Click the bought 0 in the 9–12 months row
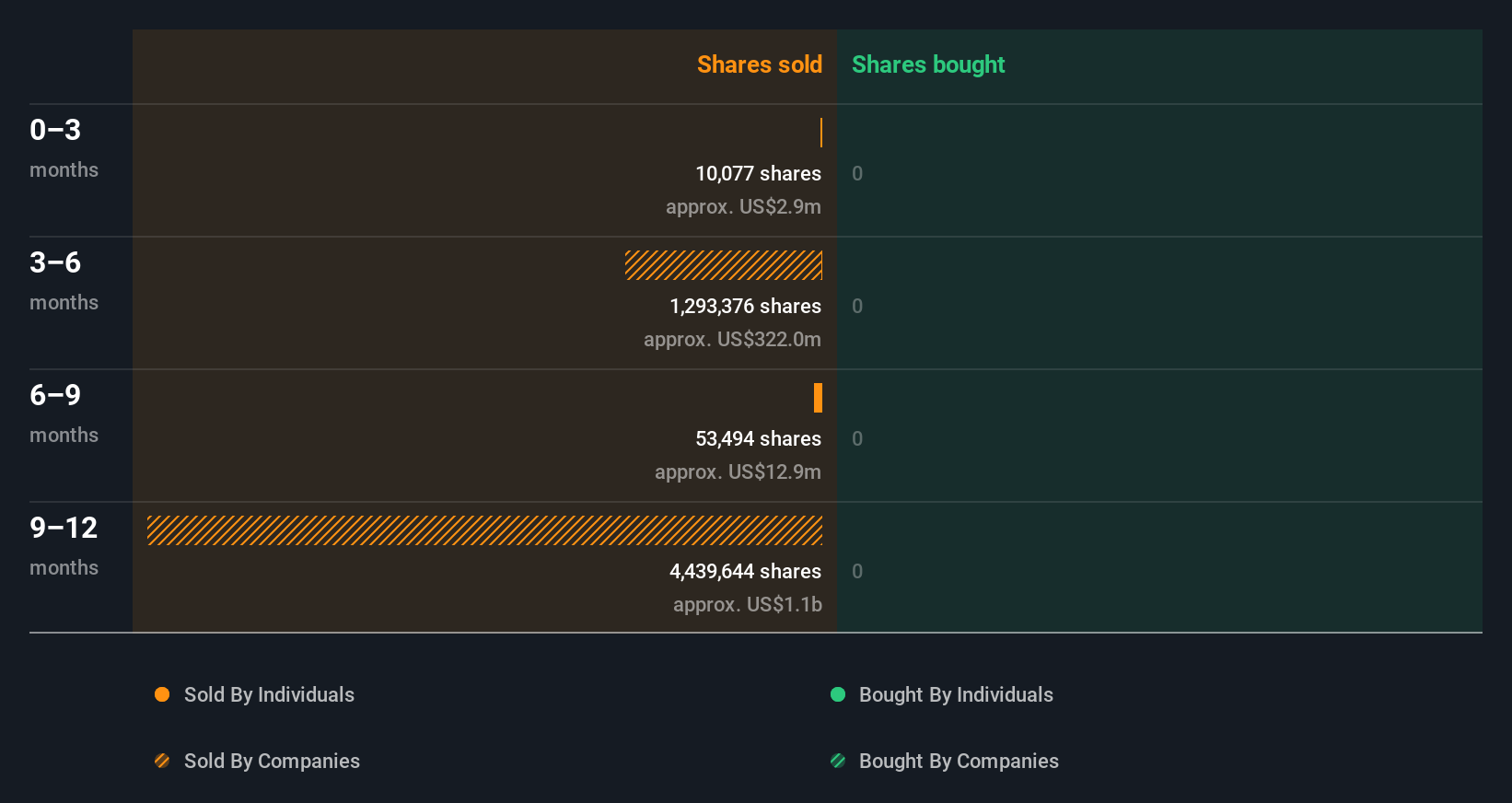 pyautogui.click(x=857, y=571)
